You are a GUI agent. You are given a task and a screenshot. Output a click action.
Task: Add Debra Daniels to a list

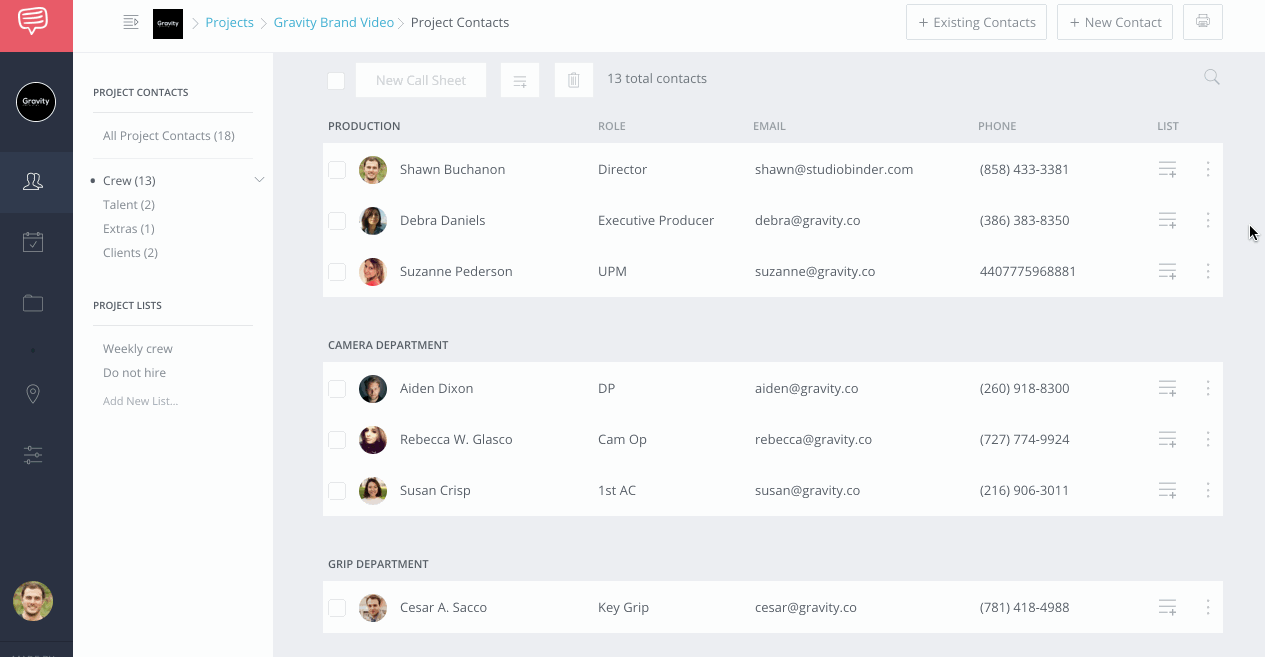pos(1167,220)
